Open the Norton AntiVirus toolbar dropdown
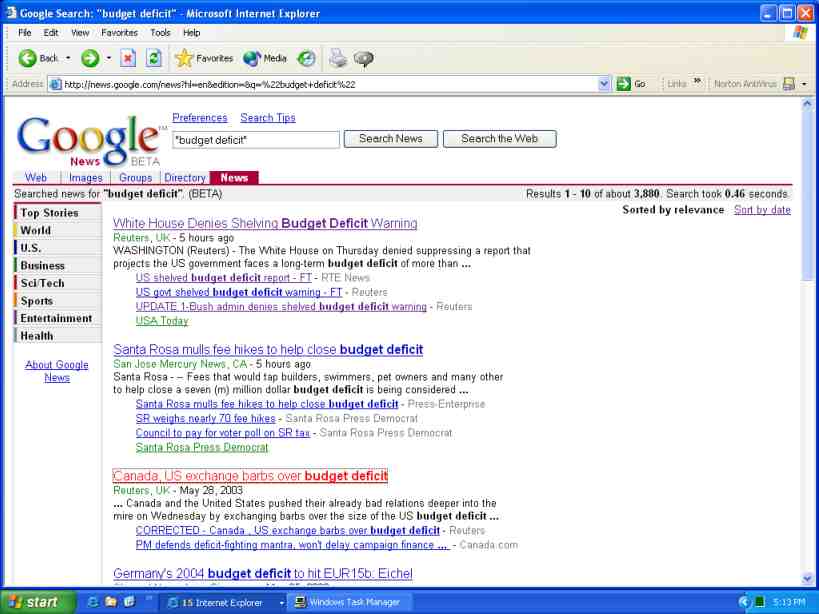The width and height of the screenshot is (819, 614). coord(804,84)
